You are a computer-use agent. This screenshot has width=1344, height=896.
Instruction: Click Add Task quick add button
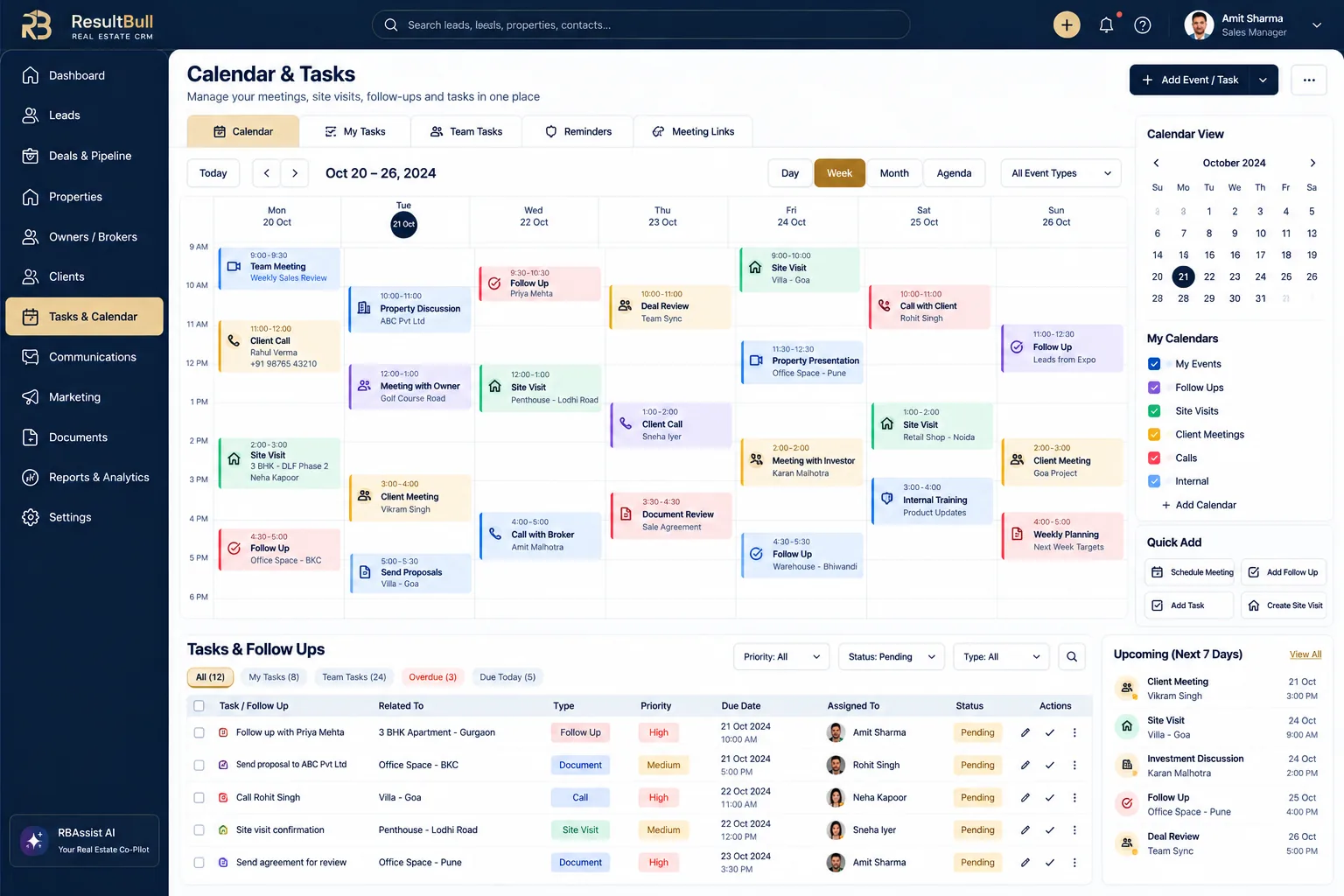[1190, 605]
